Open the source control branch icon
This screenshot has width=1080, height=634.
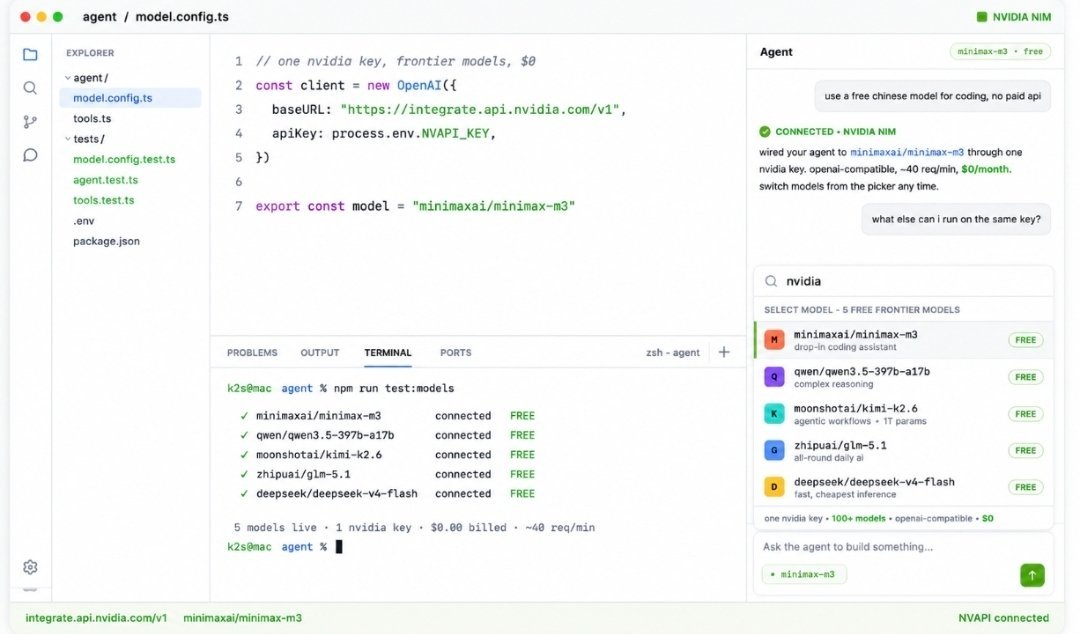tap(30, 122)
